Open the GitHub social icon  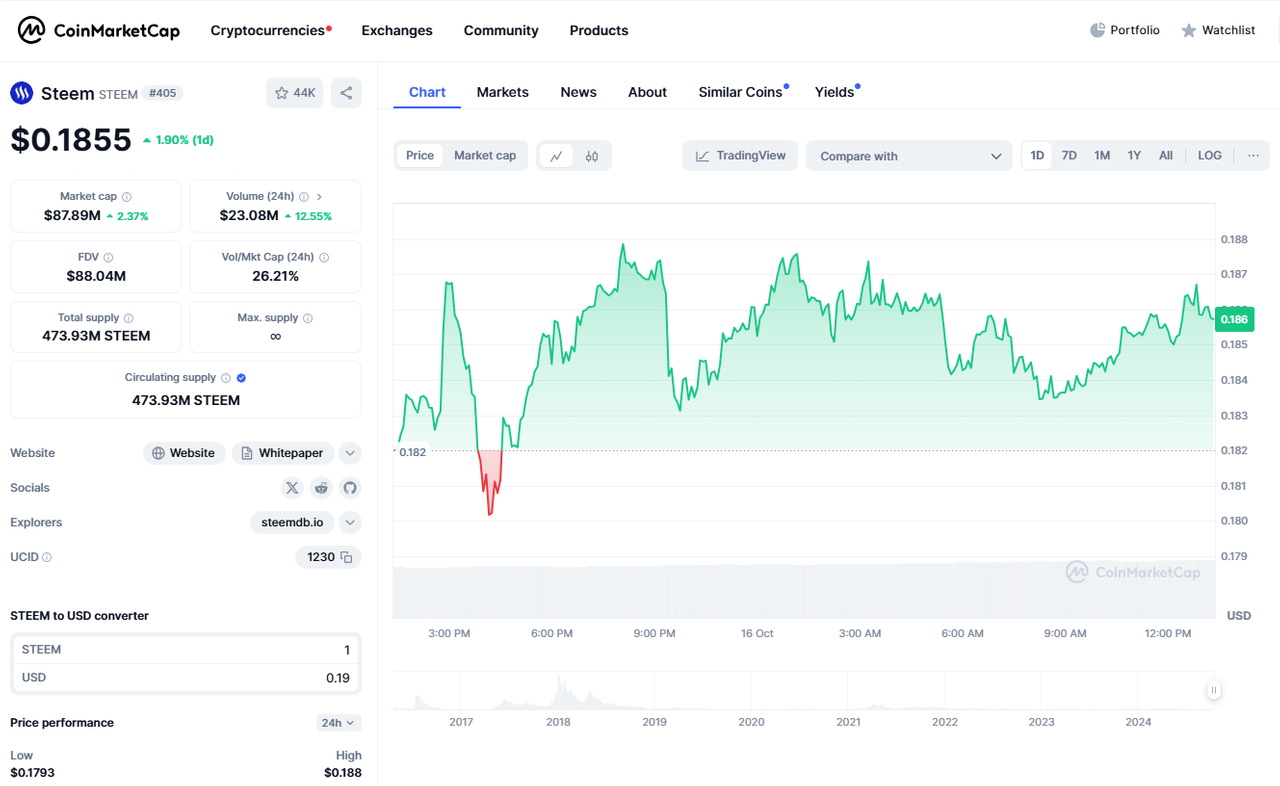pyautogui.click(x=350, y=488)
